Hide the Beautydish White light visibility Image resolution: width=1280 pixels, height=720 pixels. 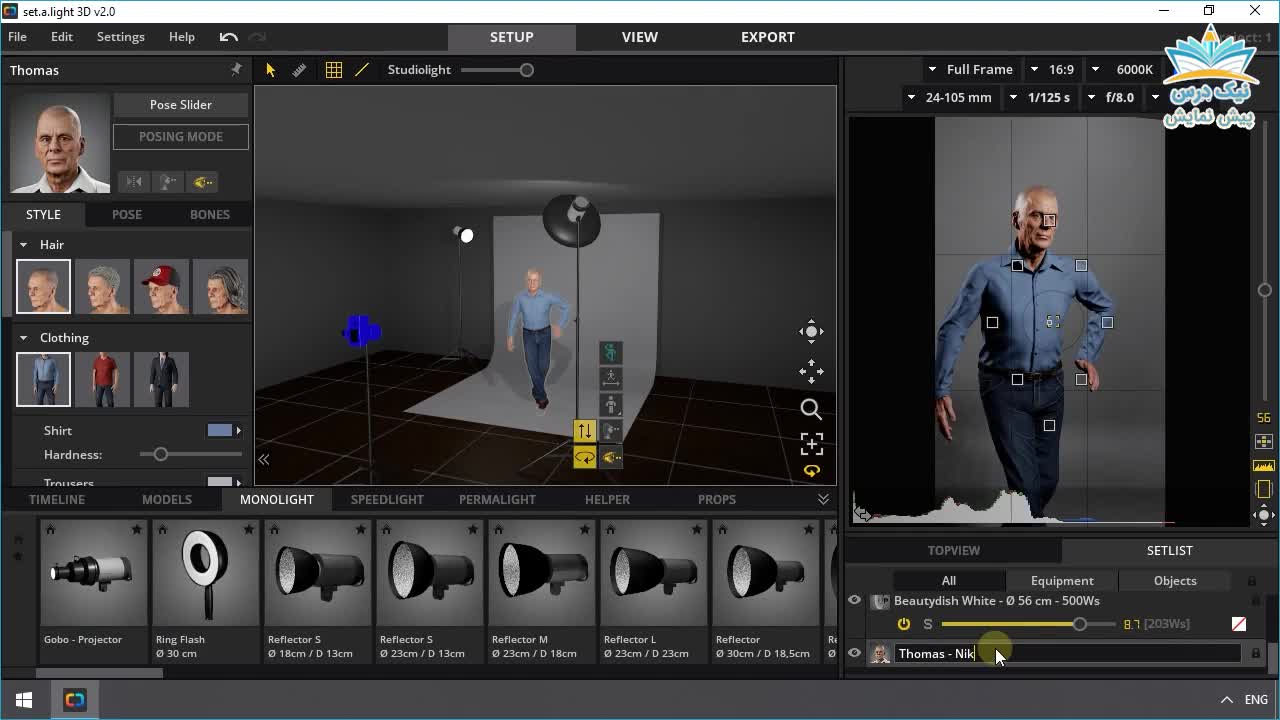(x=855, y=601)
